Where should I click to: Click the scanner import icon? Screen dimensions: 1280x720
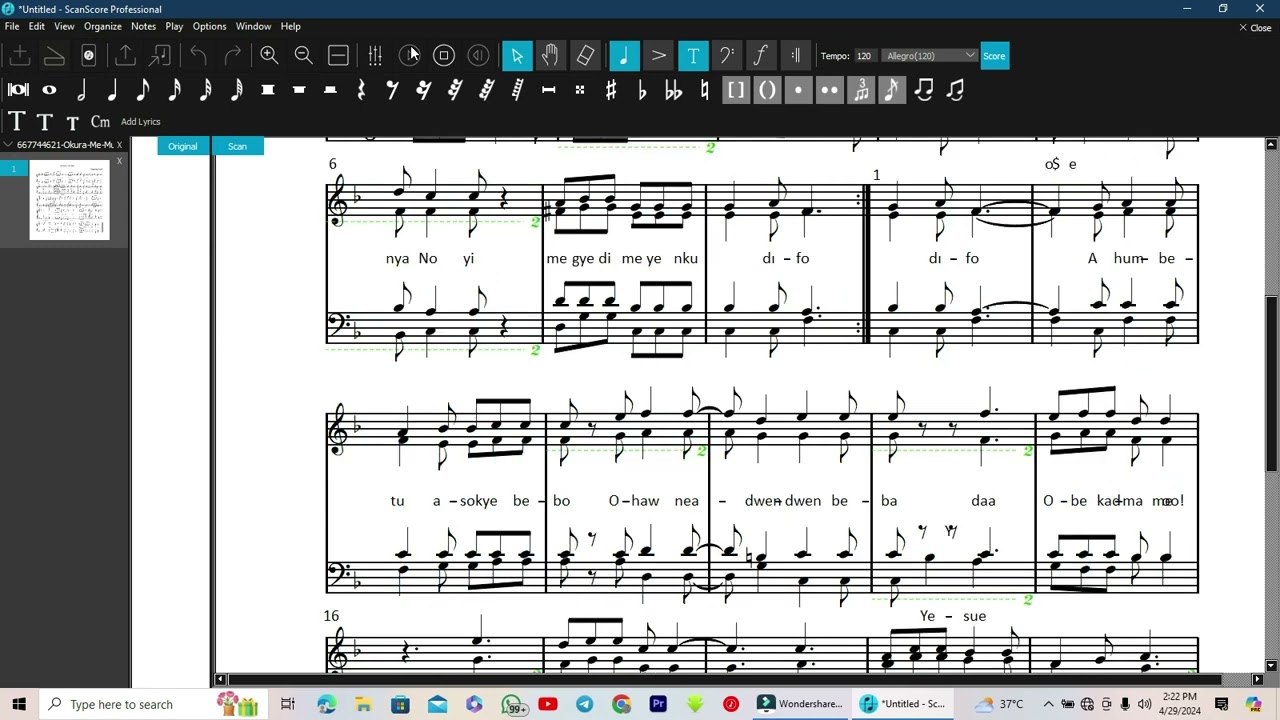54,56
